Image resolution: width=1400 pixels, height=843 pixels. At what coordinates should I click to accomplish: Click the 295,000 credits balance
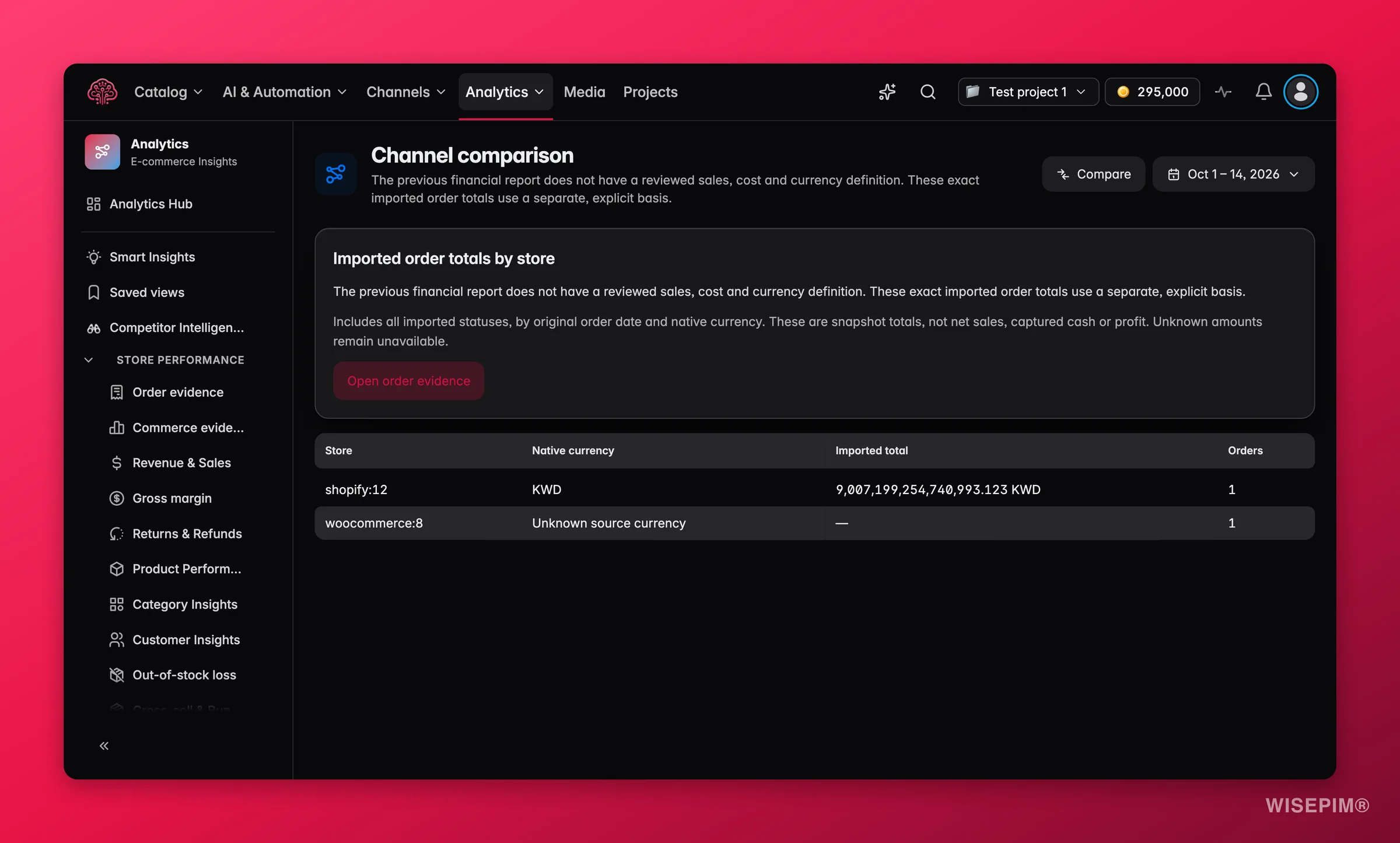1152,92
